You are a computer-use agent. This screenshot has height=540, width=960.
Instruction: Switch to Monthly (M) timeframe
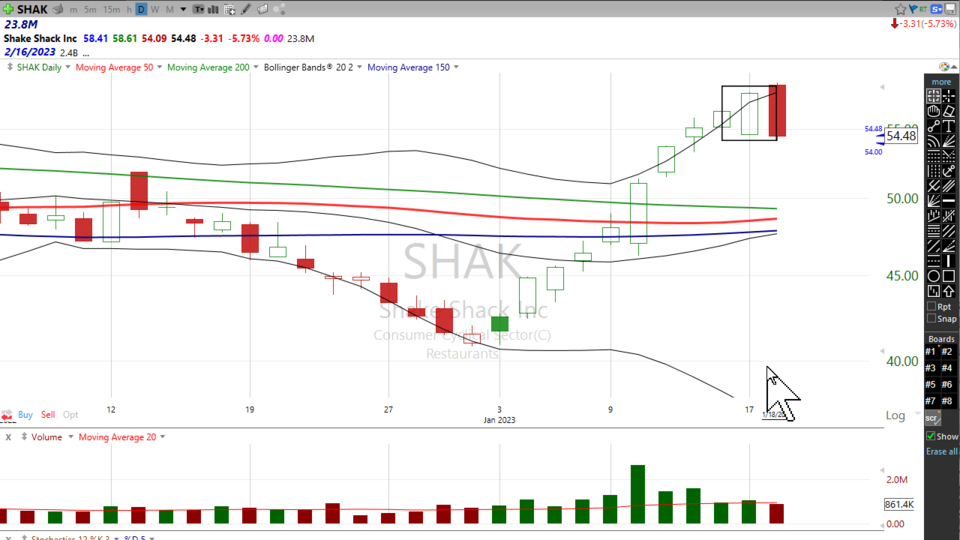click(x=170, y=9)
